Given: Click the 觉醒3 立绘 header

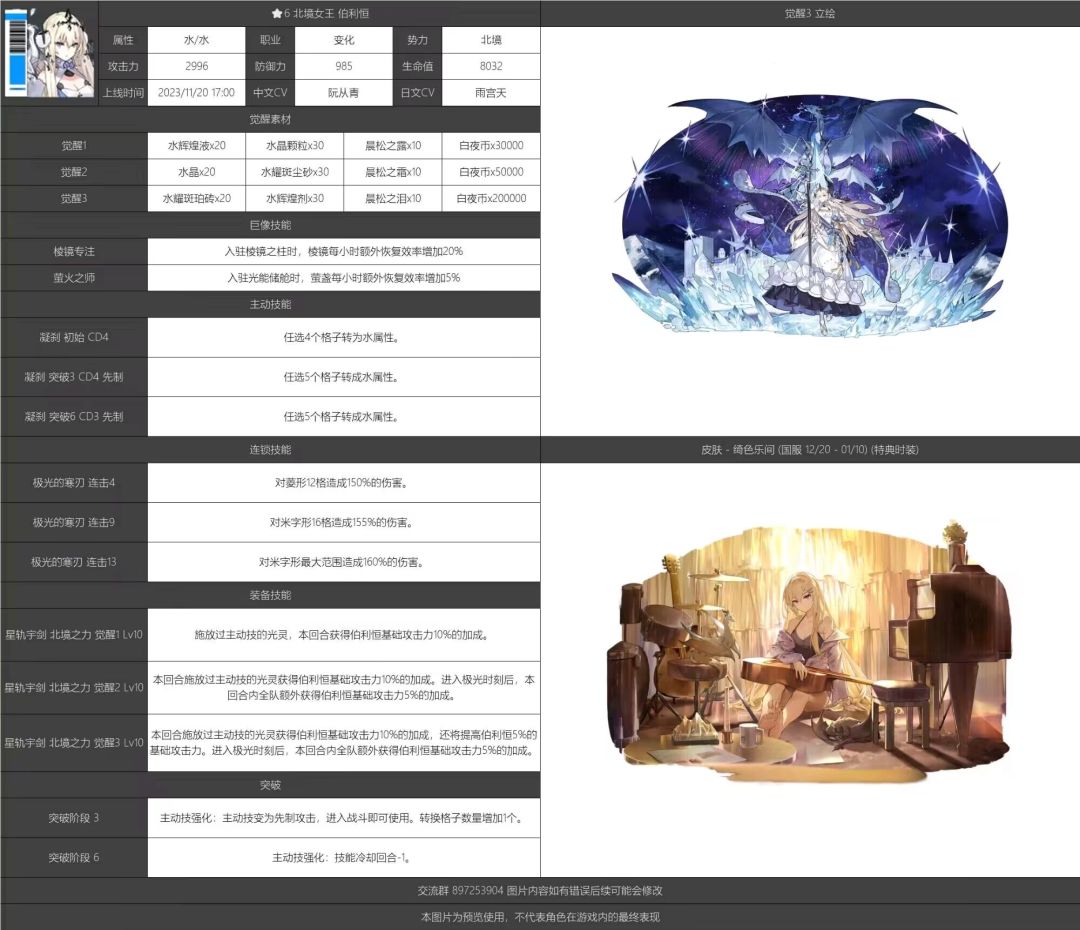Looking at the screenshot, I should click(810, 13).
